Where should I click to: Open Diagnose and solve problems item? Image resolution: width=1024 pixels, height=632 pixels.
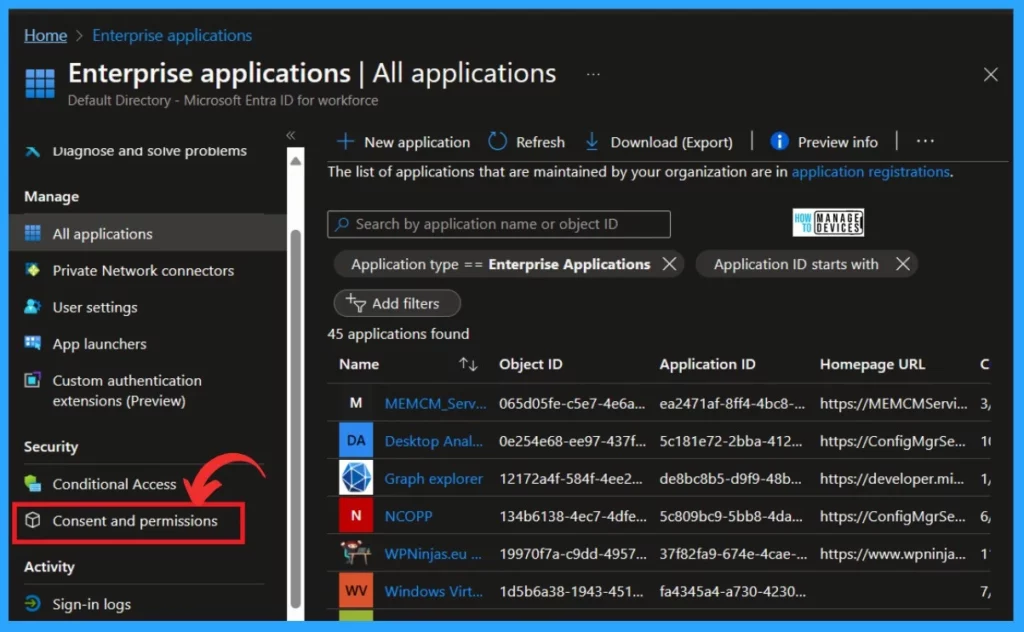pyautogui.click(x=150, y=151)
